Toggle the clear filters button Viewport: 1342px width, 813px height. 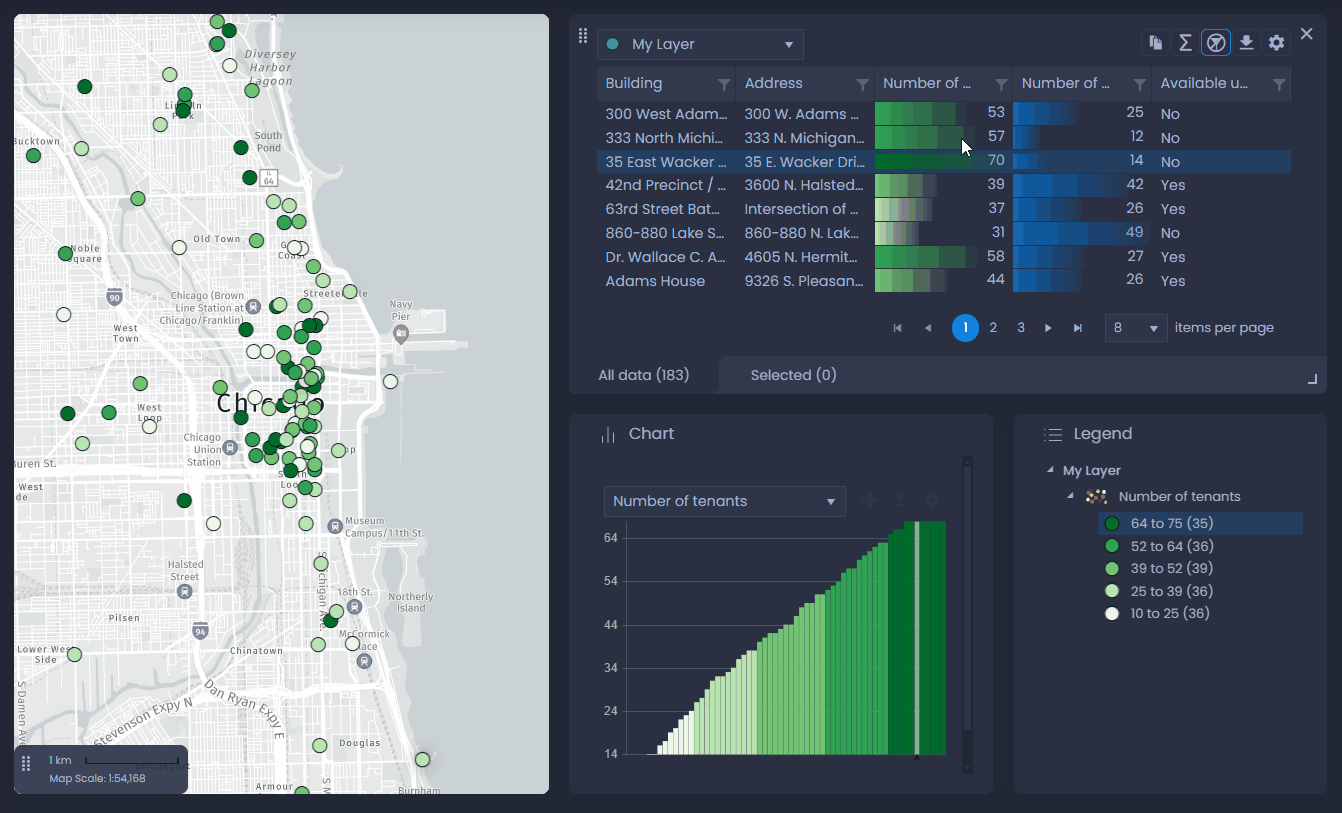click(1216, 42)
